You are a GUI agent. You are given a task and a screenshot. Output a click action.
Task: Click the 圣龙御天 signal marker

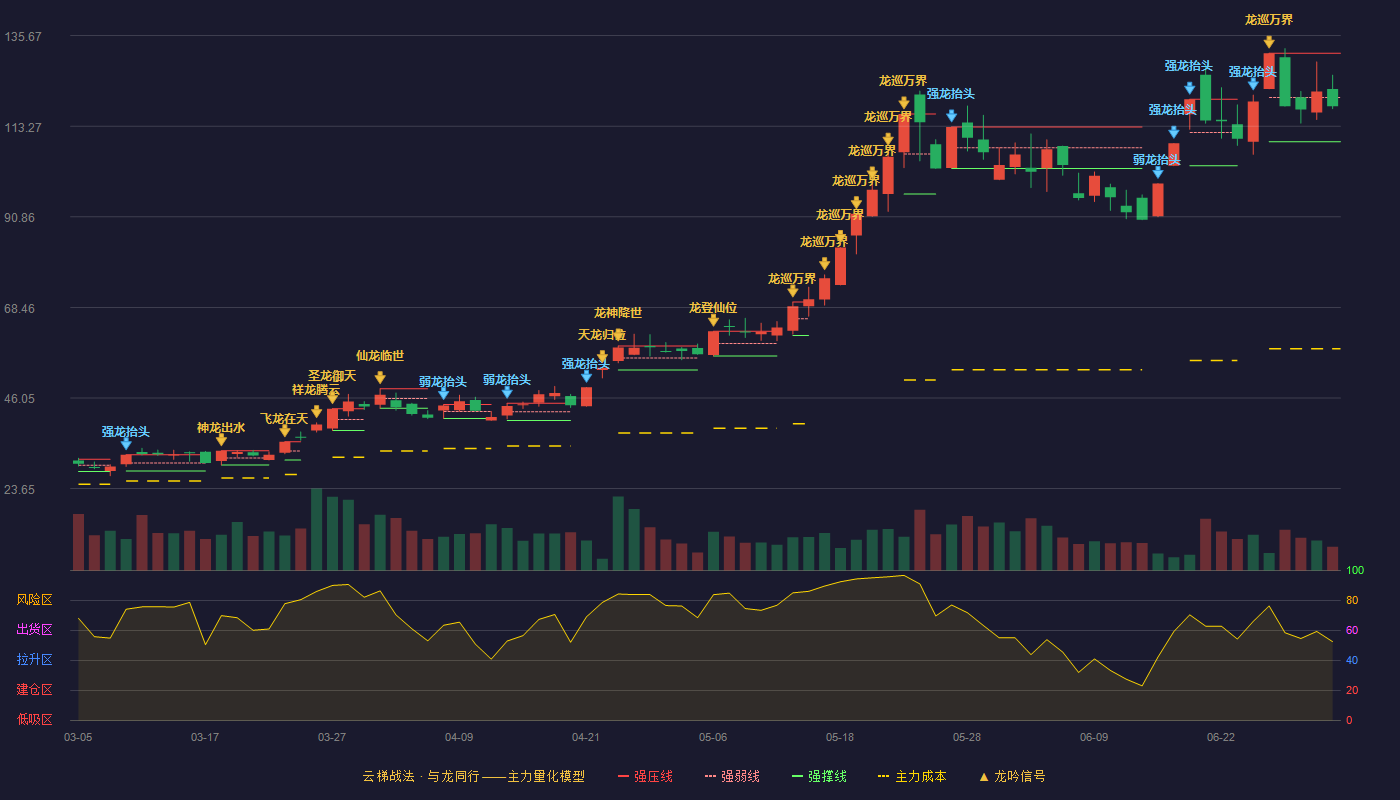332,397
